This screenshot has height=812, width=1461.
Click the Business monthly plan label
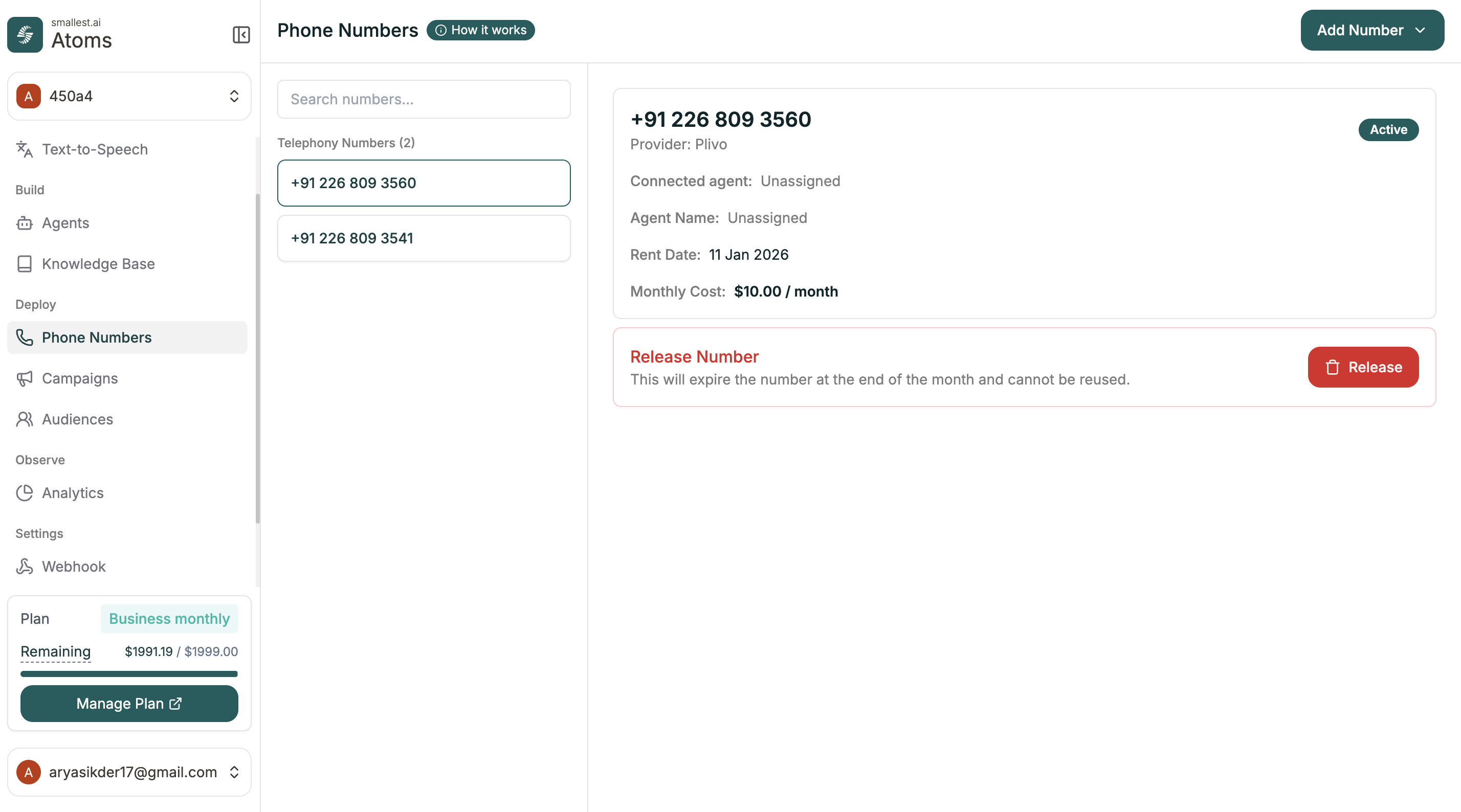pos(169,619)
